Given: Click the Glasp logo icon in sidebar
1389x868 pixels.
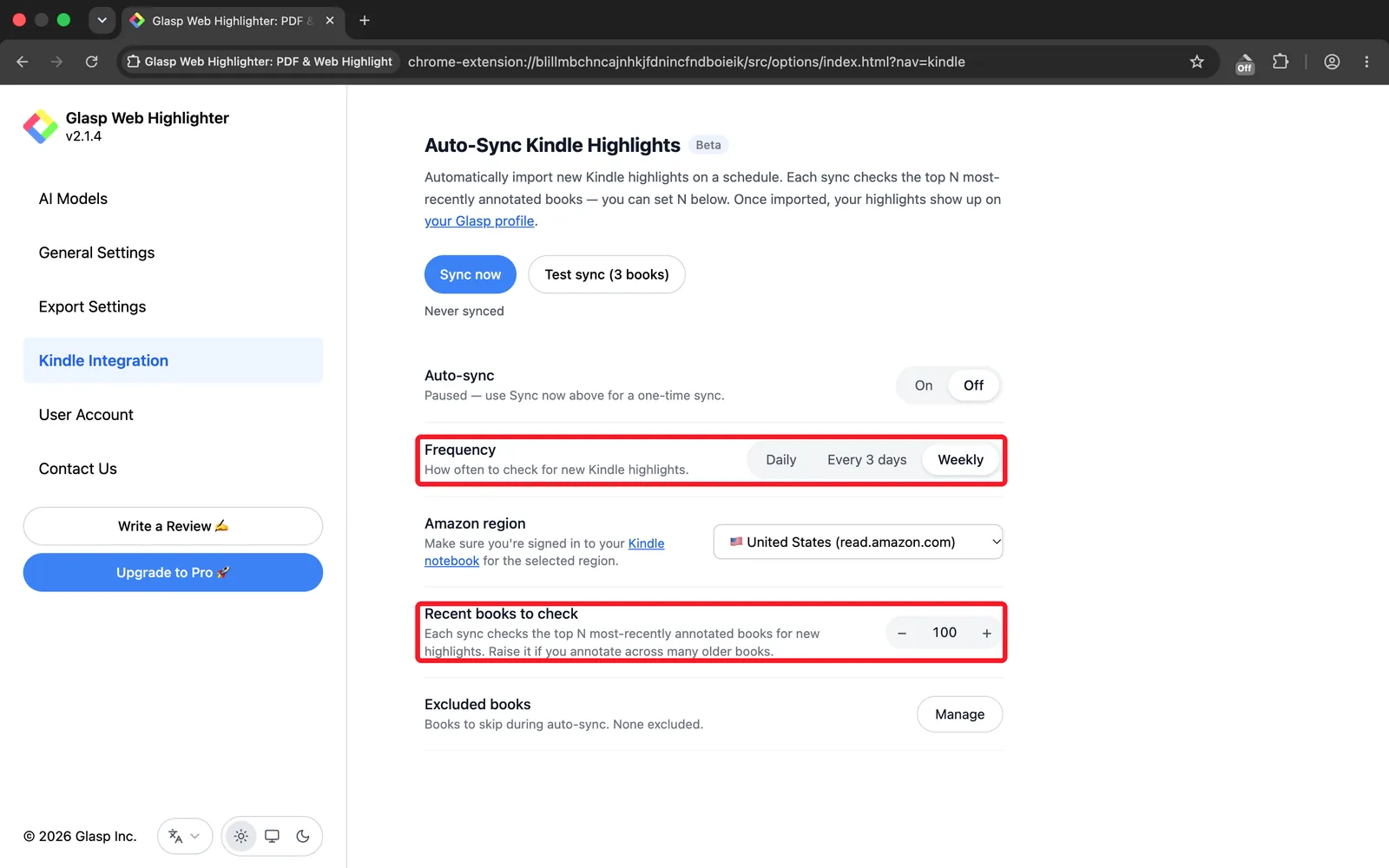Looking at the screenshot, I should coord(40,127).
